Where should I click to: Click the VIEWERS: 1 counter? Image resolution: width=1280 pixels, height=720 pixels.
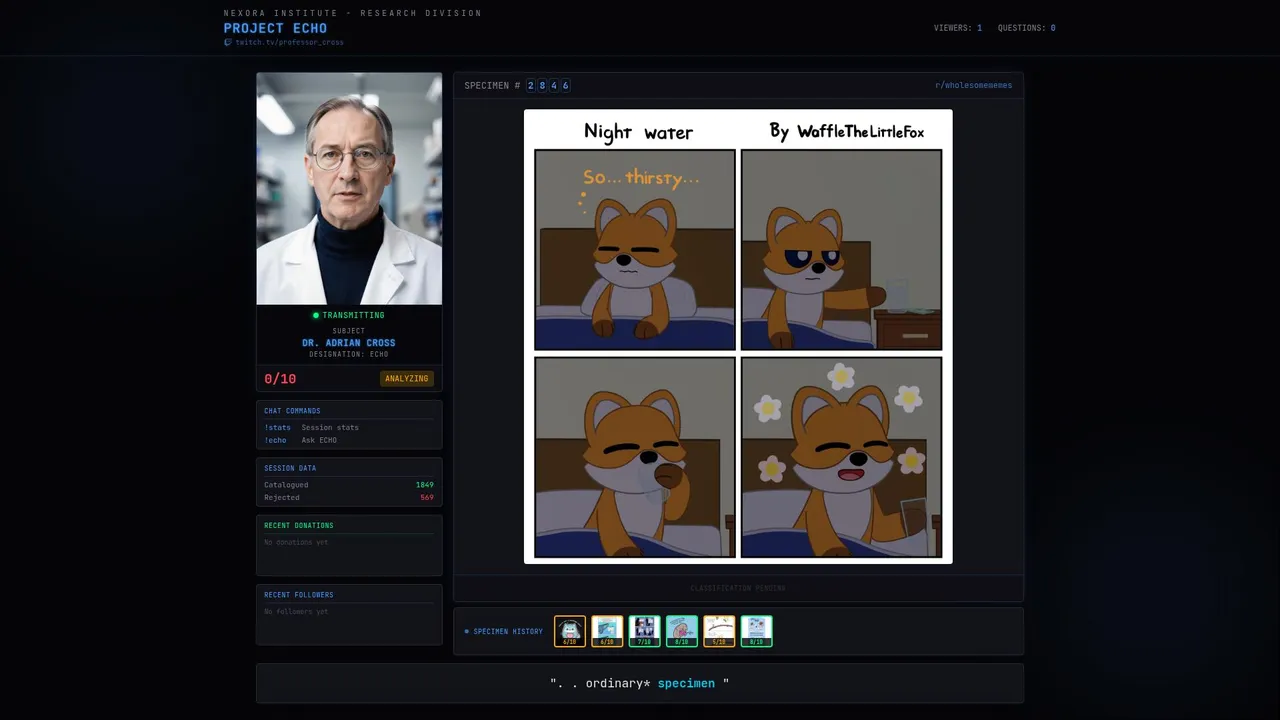coord(958,28)
